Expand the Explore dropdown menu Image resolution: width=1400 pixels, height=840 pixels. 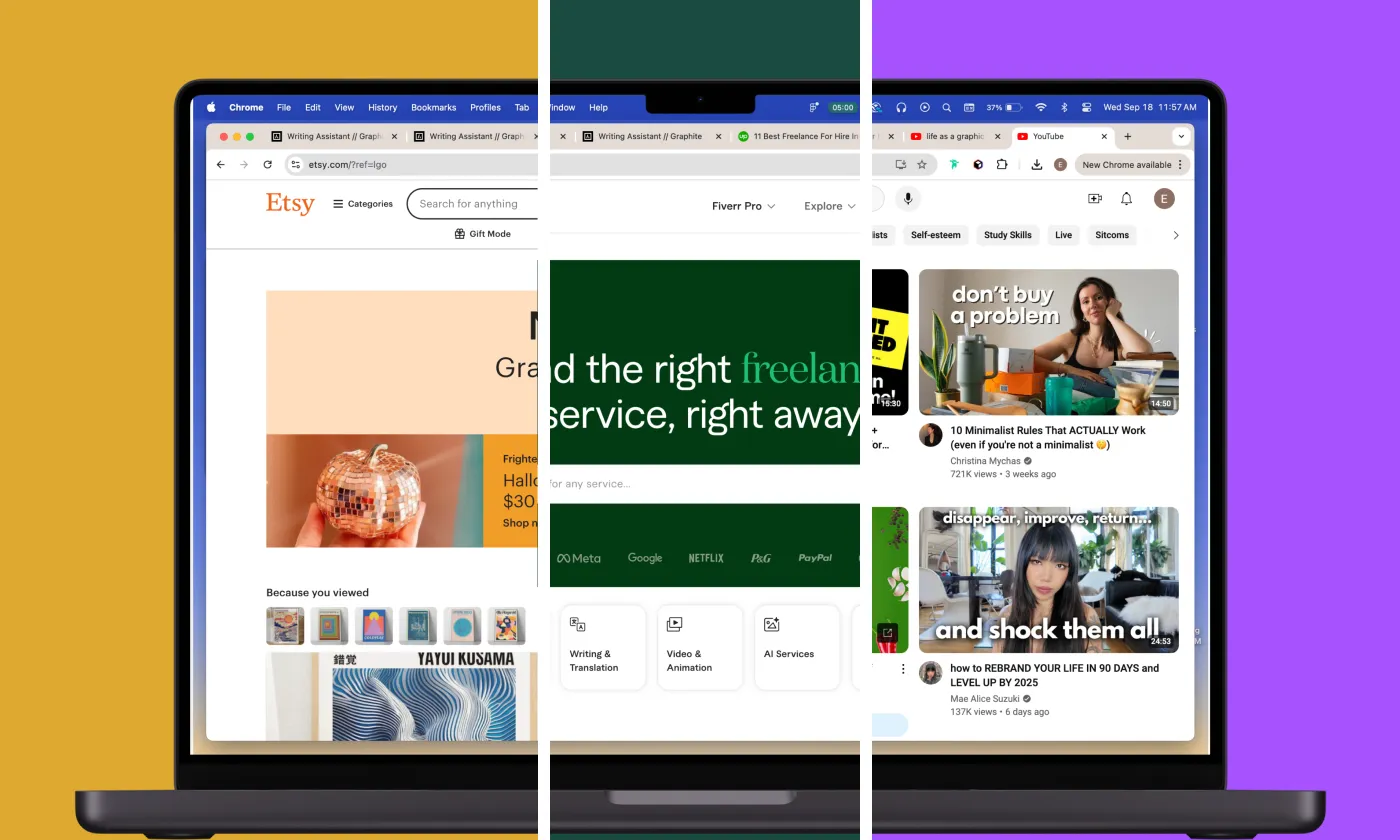[829, 206]
